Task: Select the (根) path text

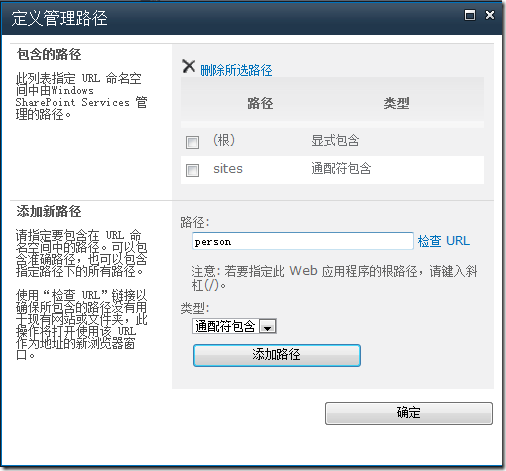Action: 224,140
